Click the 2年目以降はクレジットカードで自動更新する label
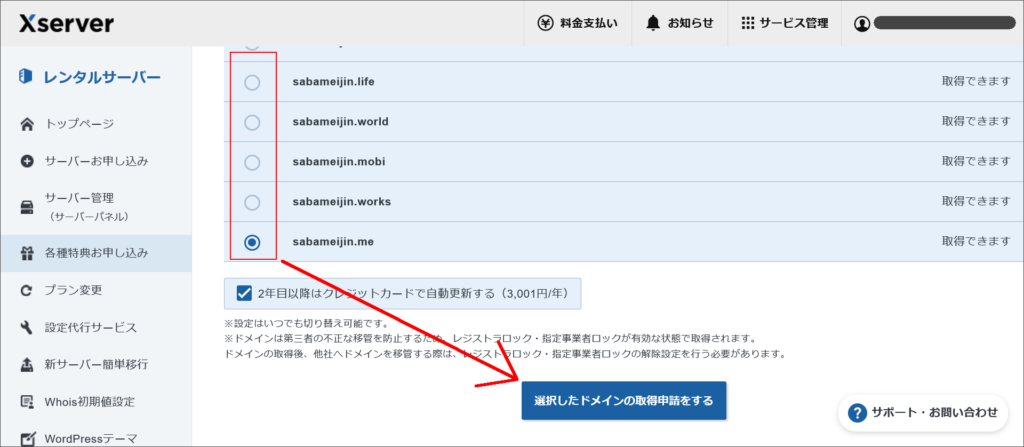Image resolution: width=1024 pixels, height=447 pixels. [x=414, y=293]
